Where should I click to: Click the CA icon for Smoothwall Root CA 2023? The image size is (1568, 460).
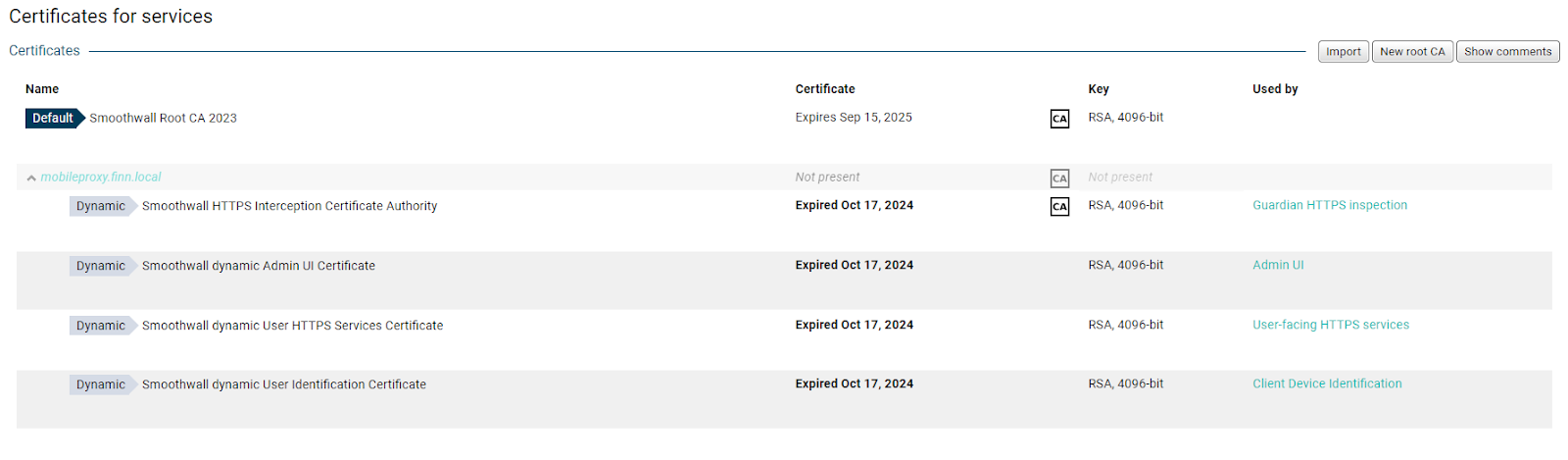pos(1059,119)
